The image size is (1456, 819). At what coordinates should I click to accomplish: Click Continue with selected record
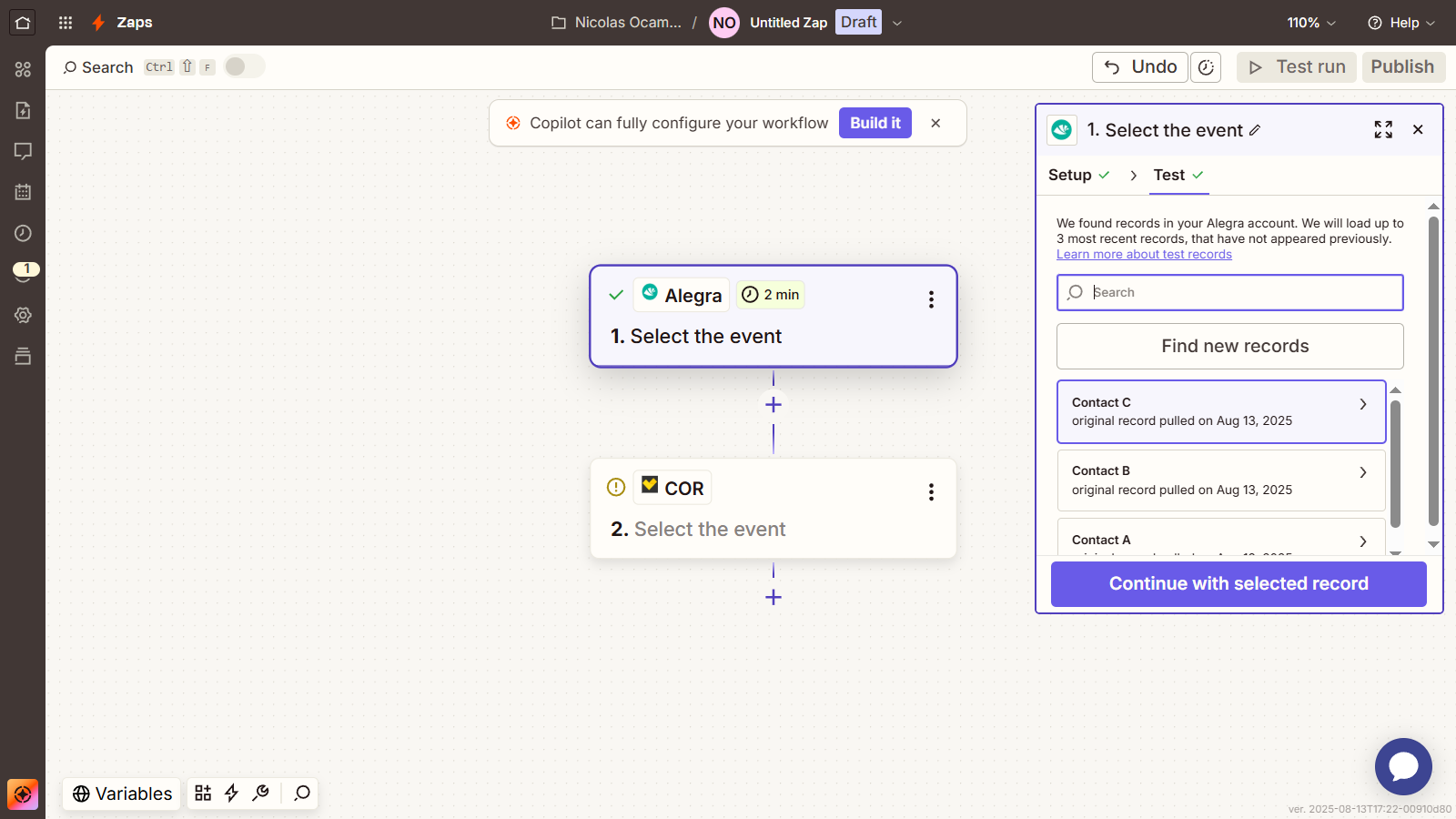tap(1239, 584)
